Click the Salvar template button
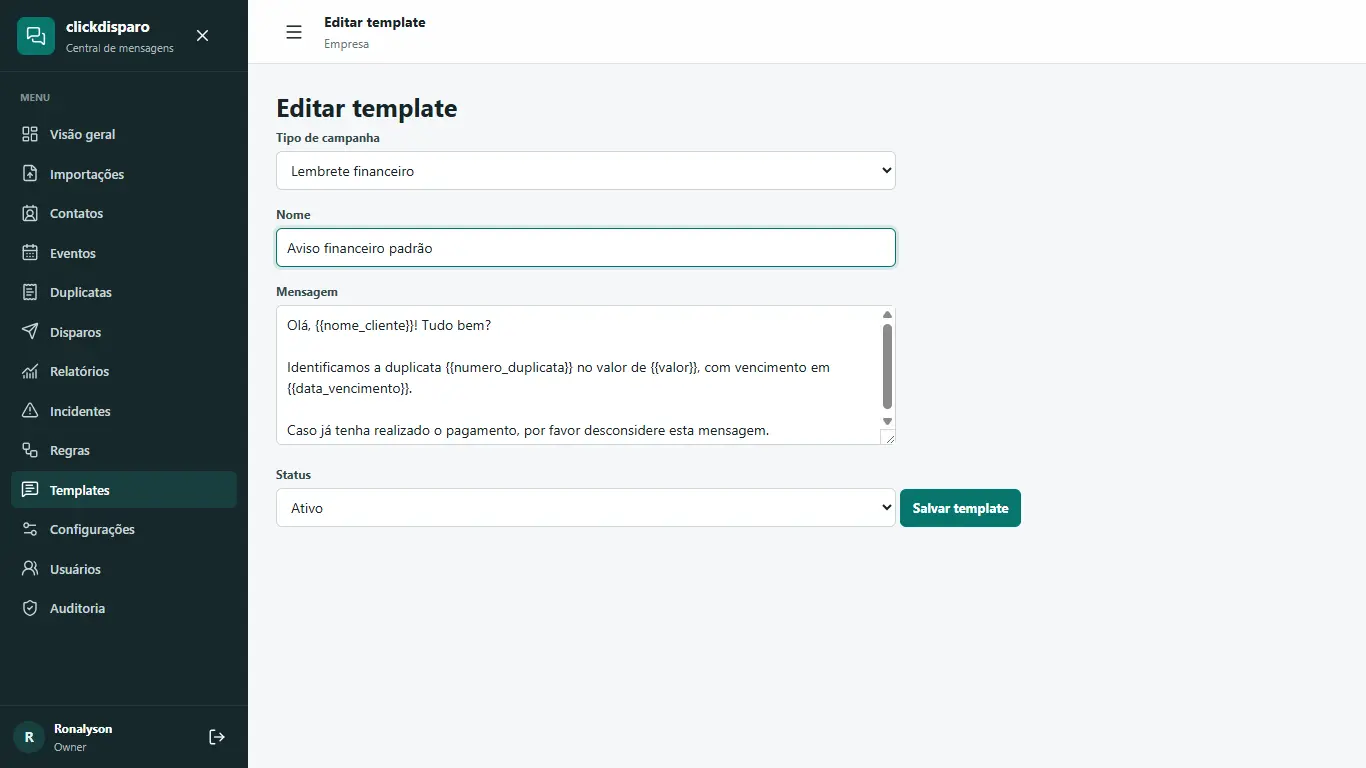1366x768 pixels. click(x=960, y=508)
